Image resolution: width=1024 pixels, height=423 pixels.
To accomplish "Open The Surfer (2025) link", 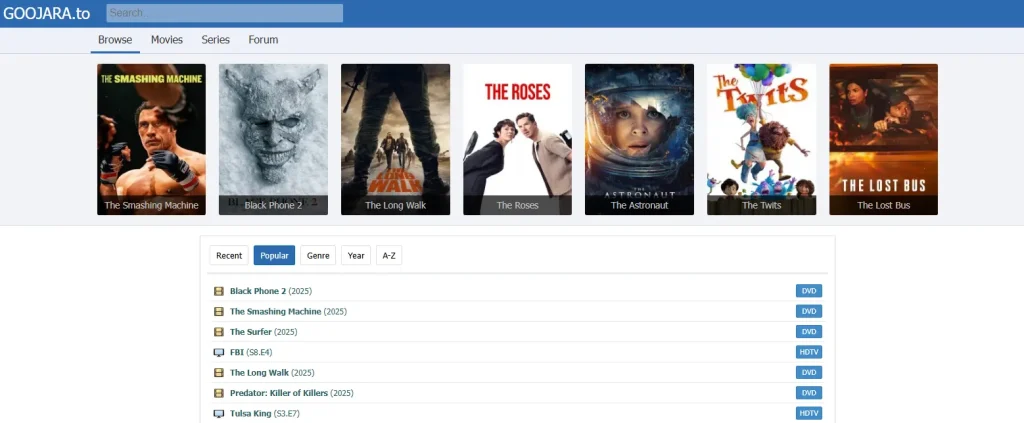I will pyautogui.click(x=263, y=332).
